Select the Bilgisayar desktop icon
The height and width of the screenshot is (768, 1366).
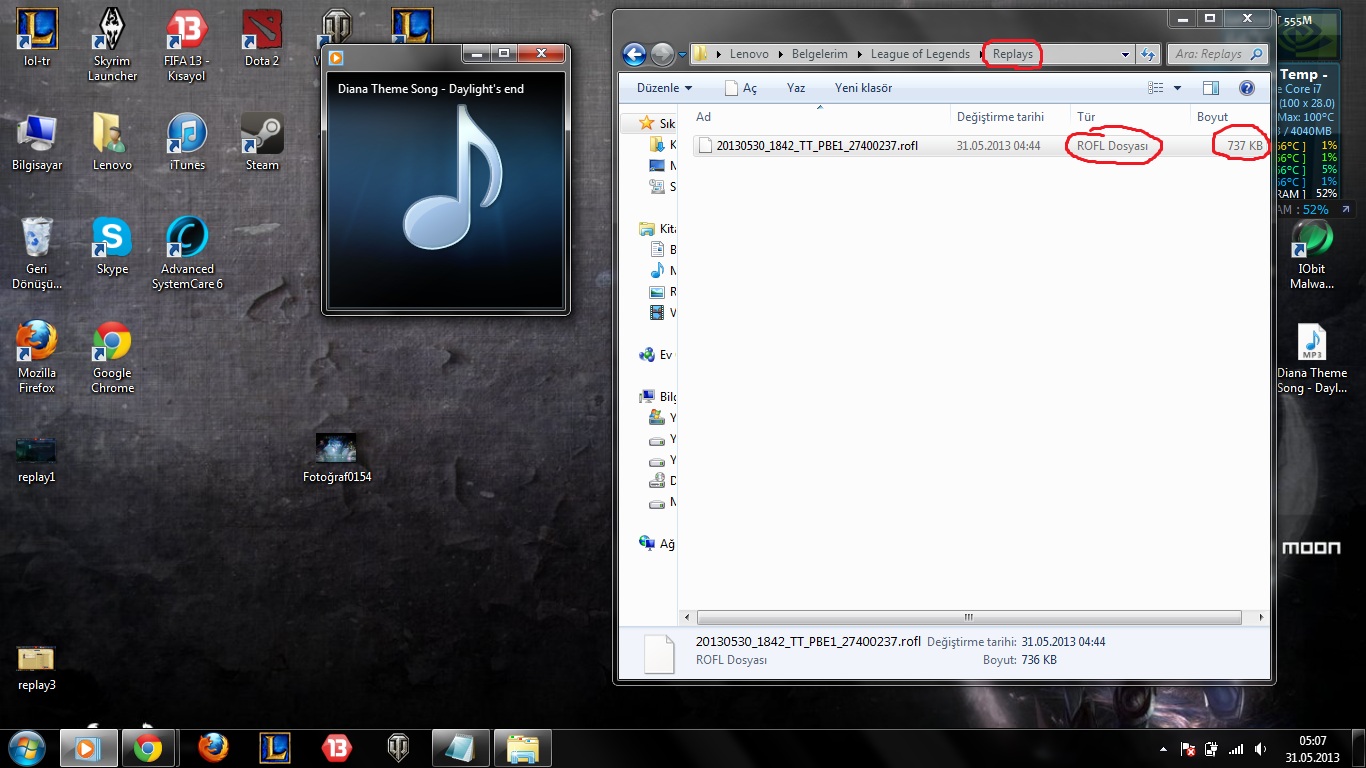click(37, 143)
